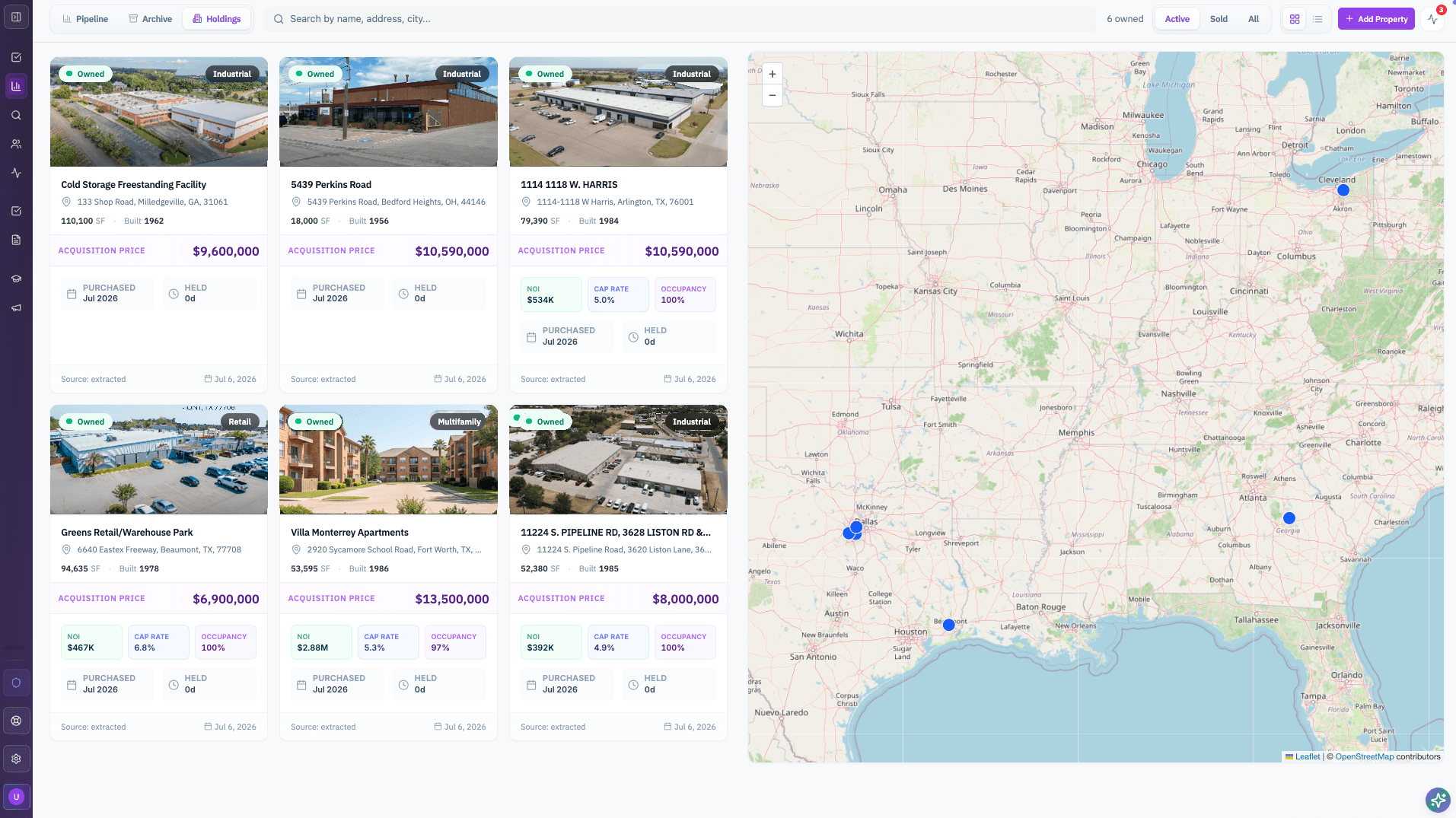Click Cap Rate 6.8% on Greens card
The width and height of the screenshot is (1456, 818).
(x=158, y=642)
